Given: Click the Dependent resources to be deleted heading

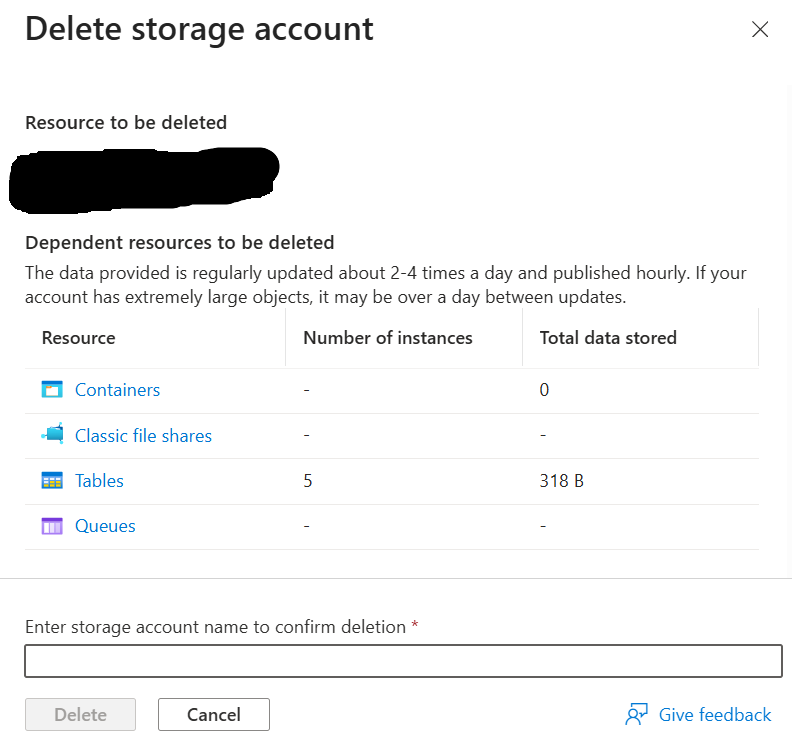Looking at the screenshot, I should pyautogui.click(x=180, y=243).
